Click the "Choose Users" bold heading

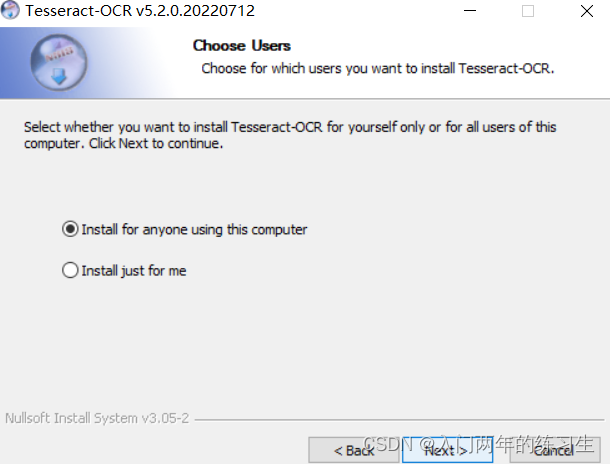pos(242,46)
